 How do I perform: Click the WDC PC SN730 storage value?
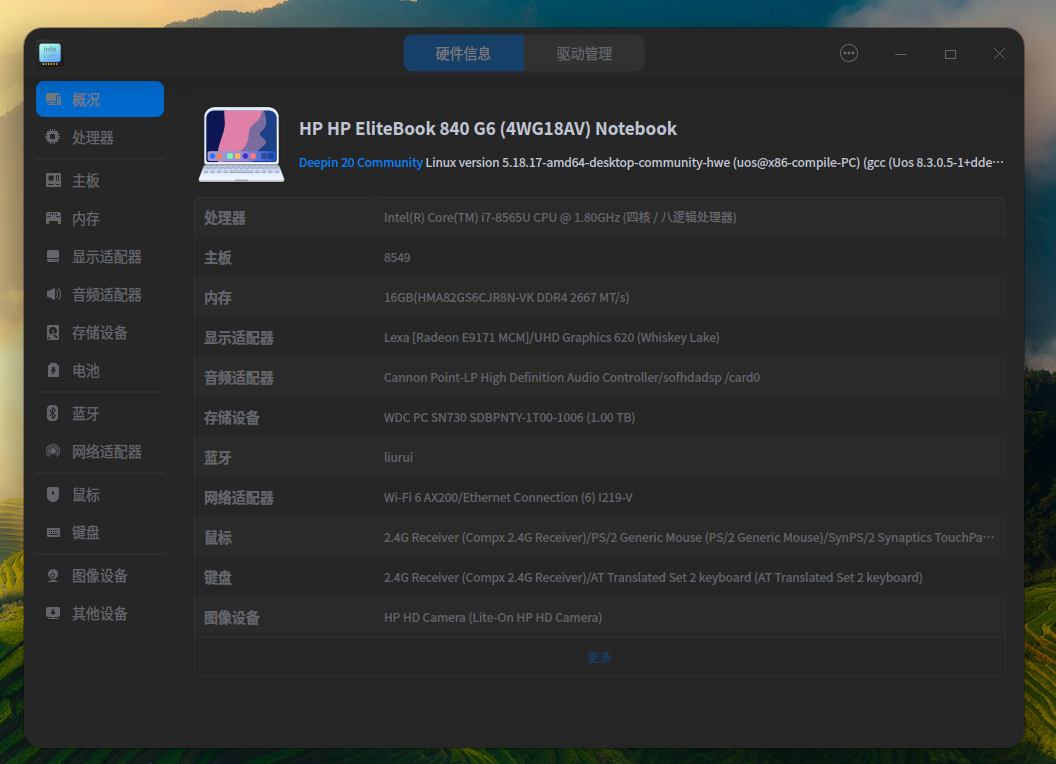[x=509, y=418]
